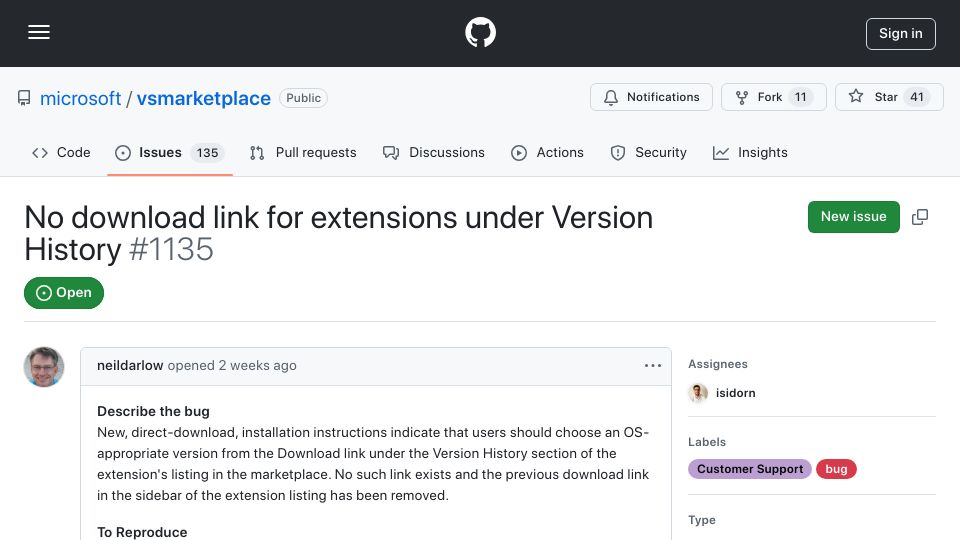Image resolution: width=960 pixels, height=540 pixels.
Task: Switch to the Issues tab
Action: [170, 152]
